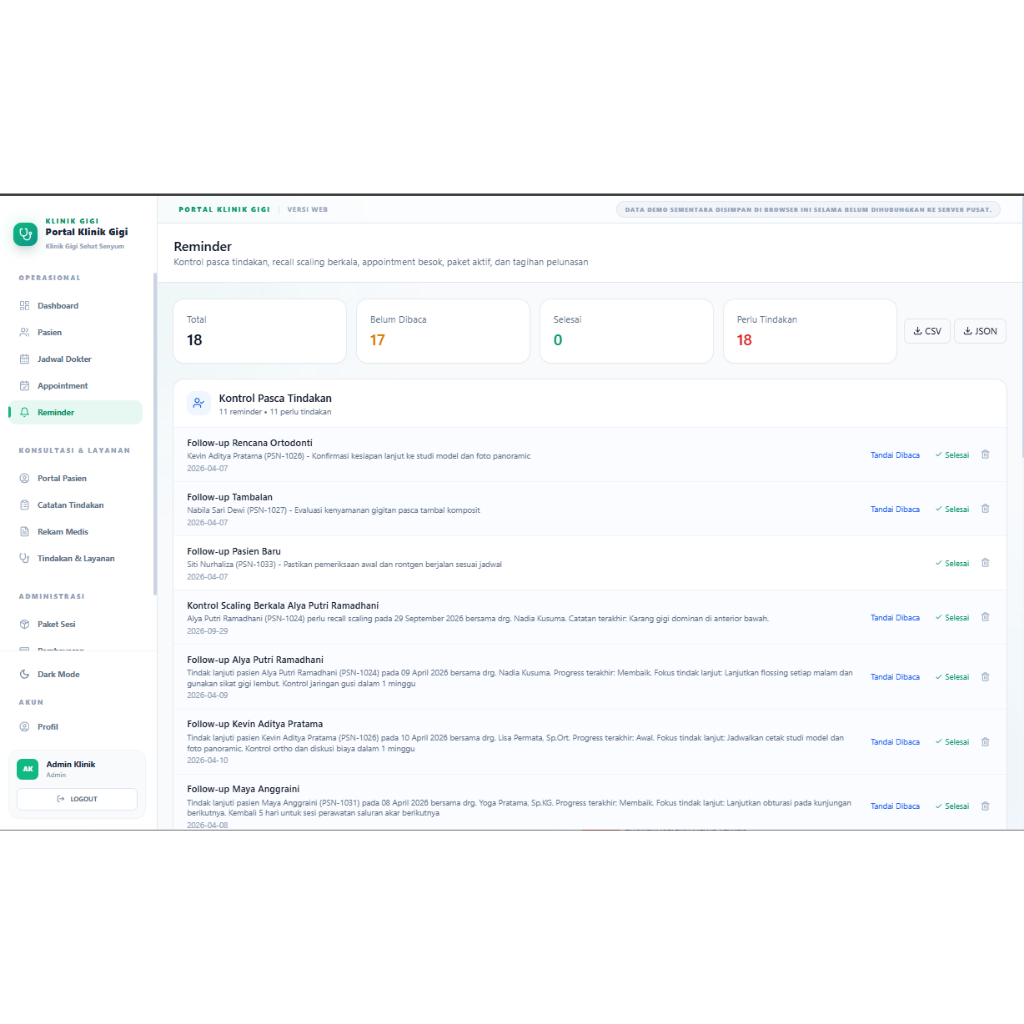The height and width of the screenshot is (1024, 1024).
Task: Delete the Follow-up Pasien Baru reminder
Action: (985, 563)
